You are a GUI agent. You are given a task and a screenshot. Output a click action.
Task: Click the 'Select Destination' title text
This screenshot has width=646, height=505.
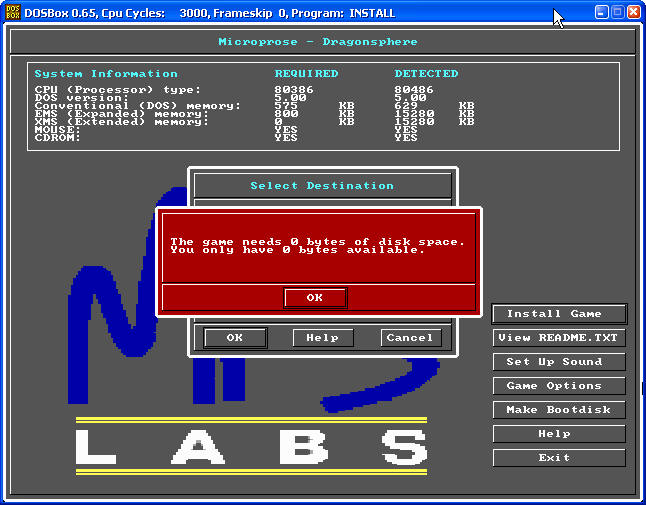coord(322,186)
